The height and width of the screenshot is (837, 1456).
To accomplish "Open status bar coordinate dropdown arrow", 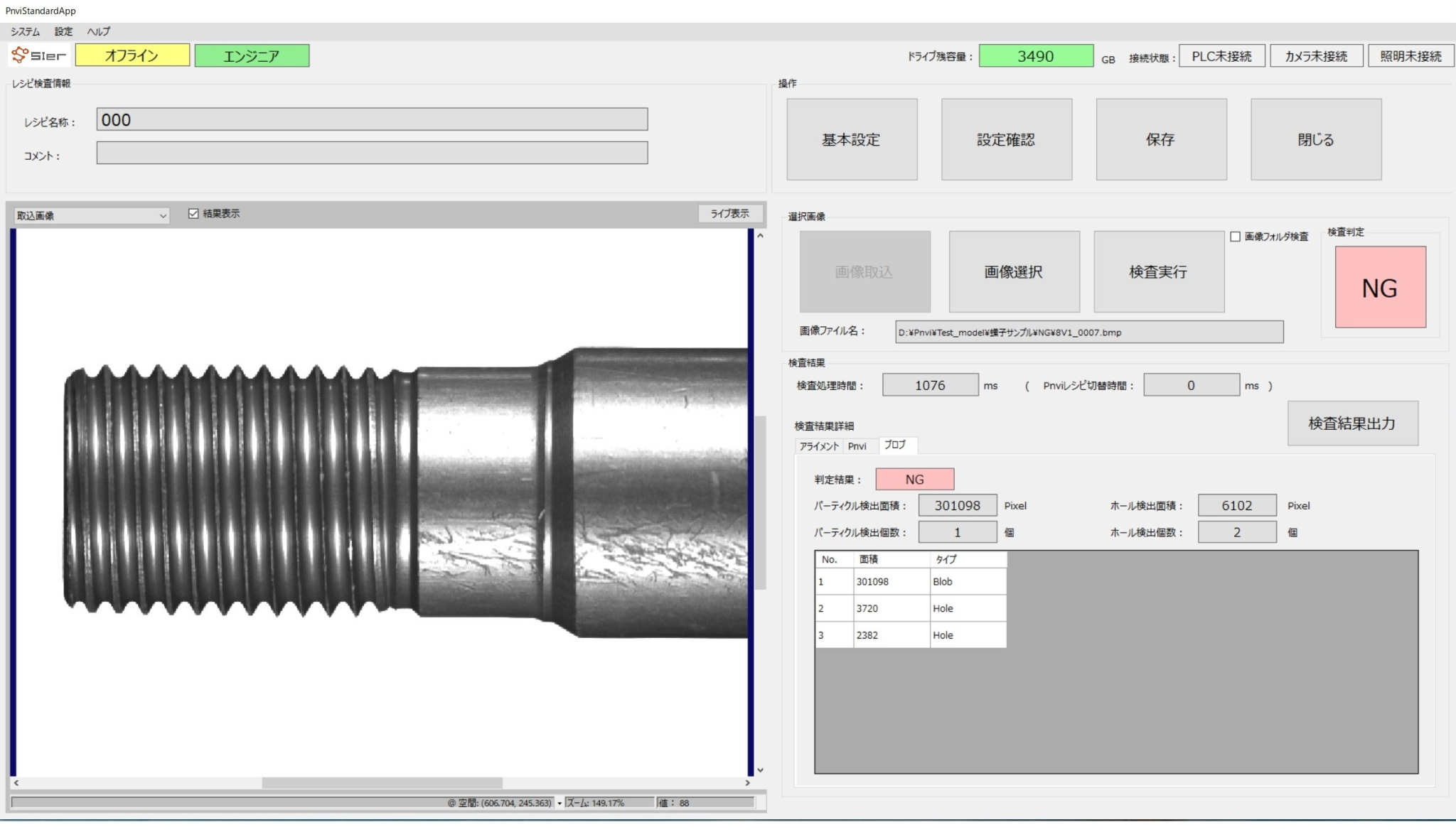I will tap(560, 804).
